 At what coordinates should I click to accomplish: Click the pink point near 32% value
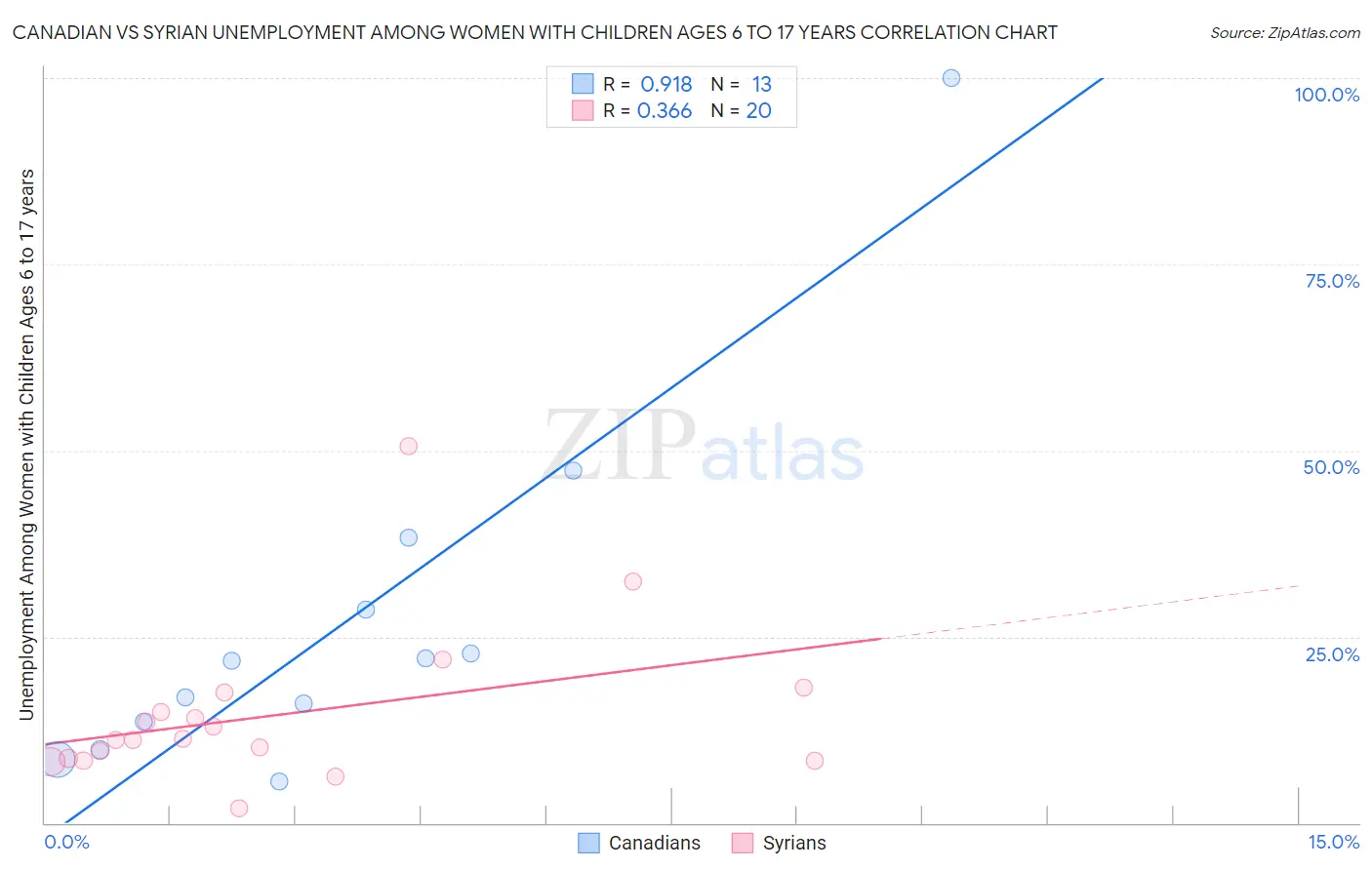tap(633, 581)
